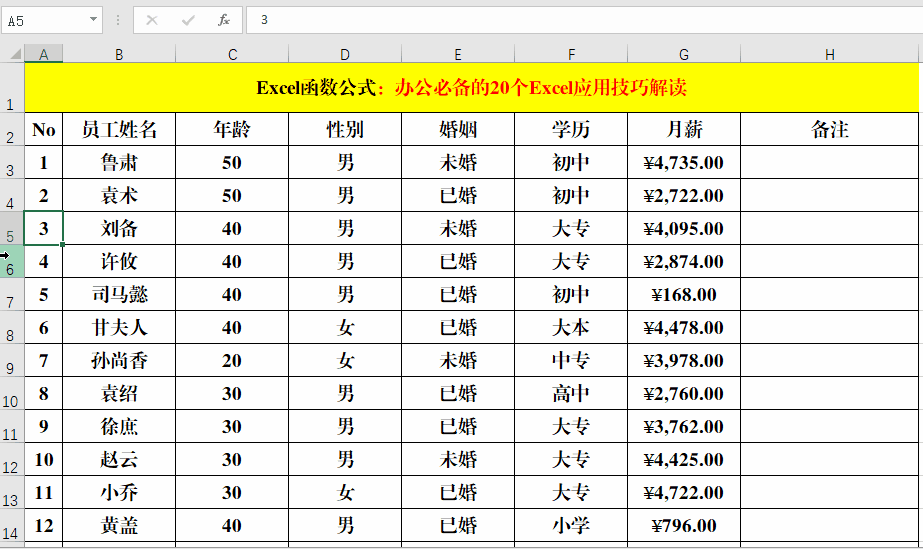
Task: Select the age cell showing 20
Action: click(x=232, y=360)
